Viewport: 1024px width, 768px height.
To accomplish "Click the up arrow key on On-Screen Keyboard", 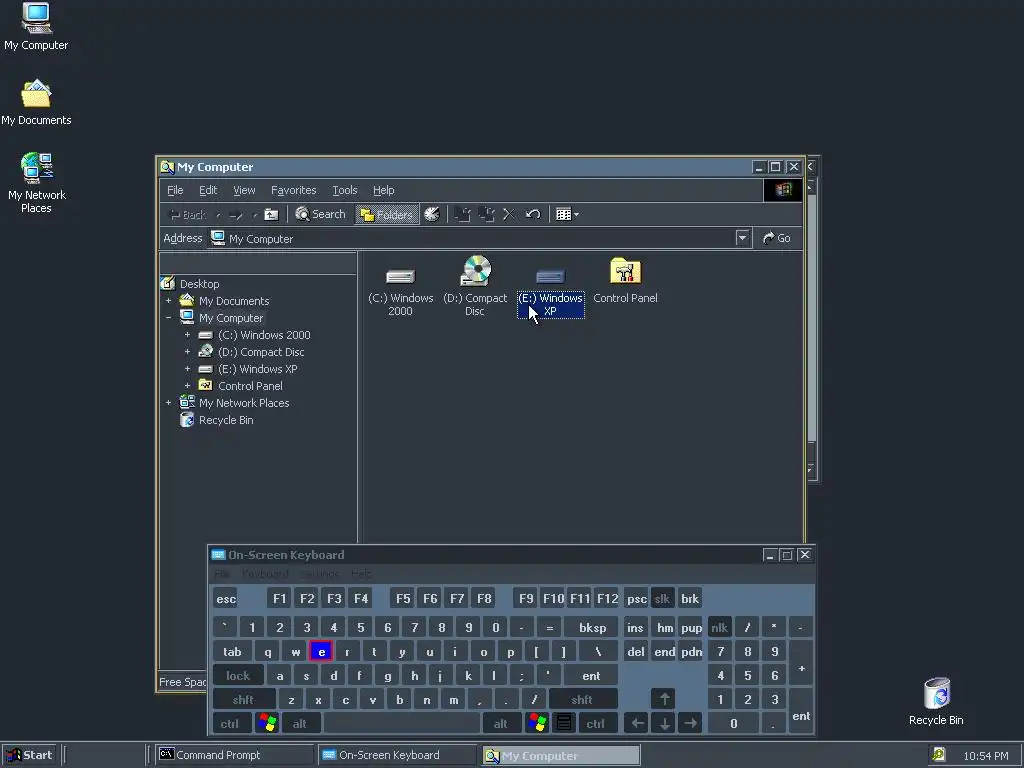I will click(x=664, y=699).
